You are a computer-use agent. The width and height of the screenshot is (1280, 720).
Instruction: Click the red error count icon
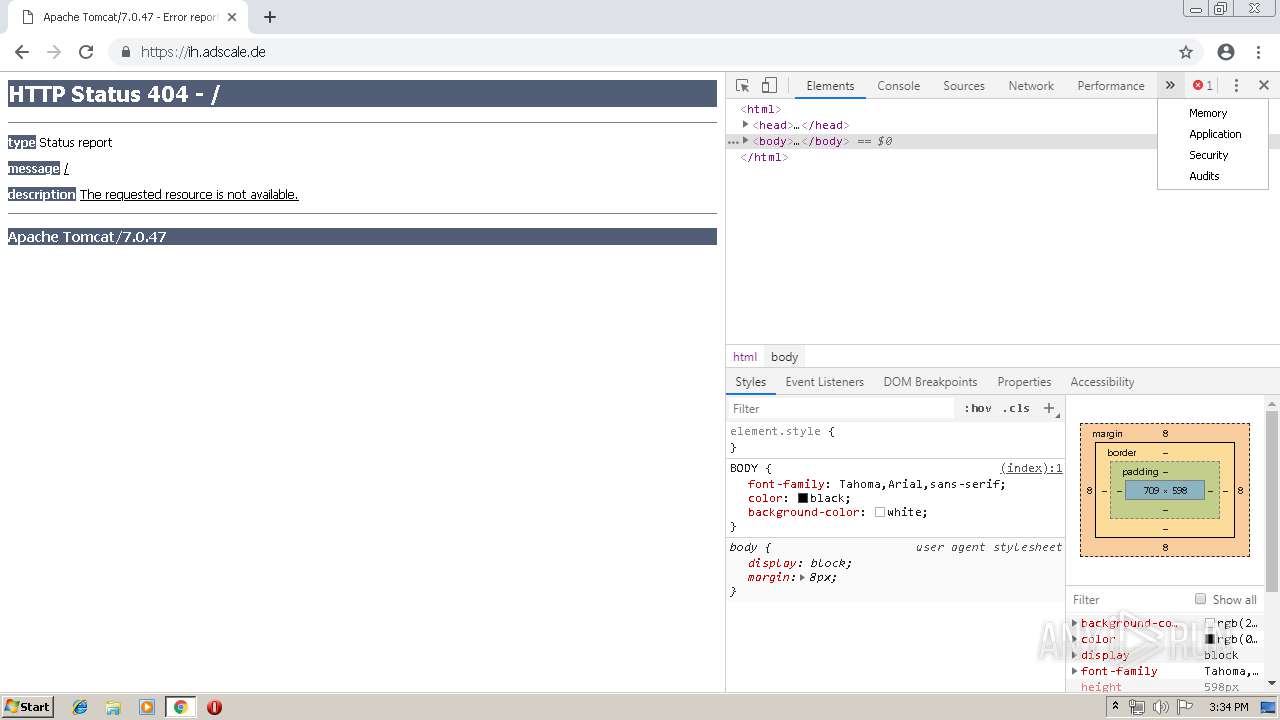[1198, 86]
